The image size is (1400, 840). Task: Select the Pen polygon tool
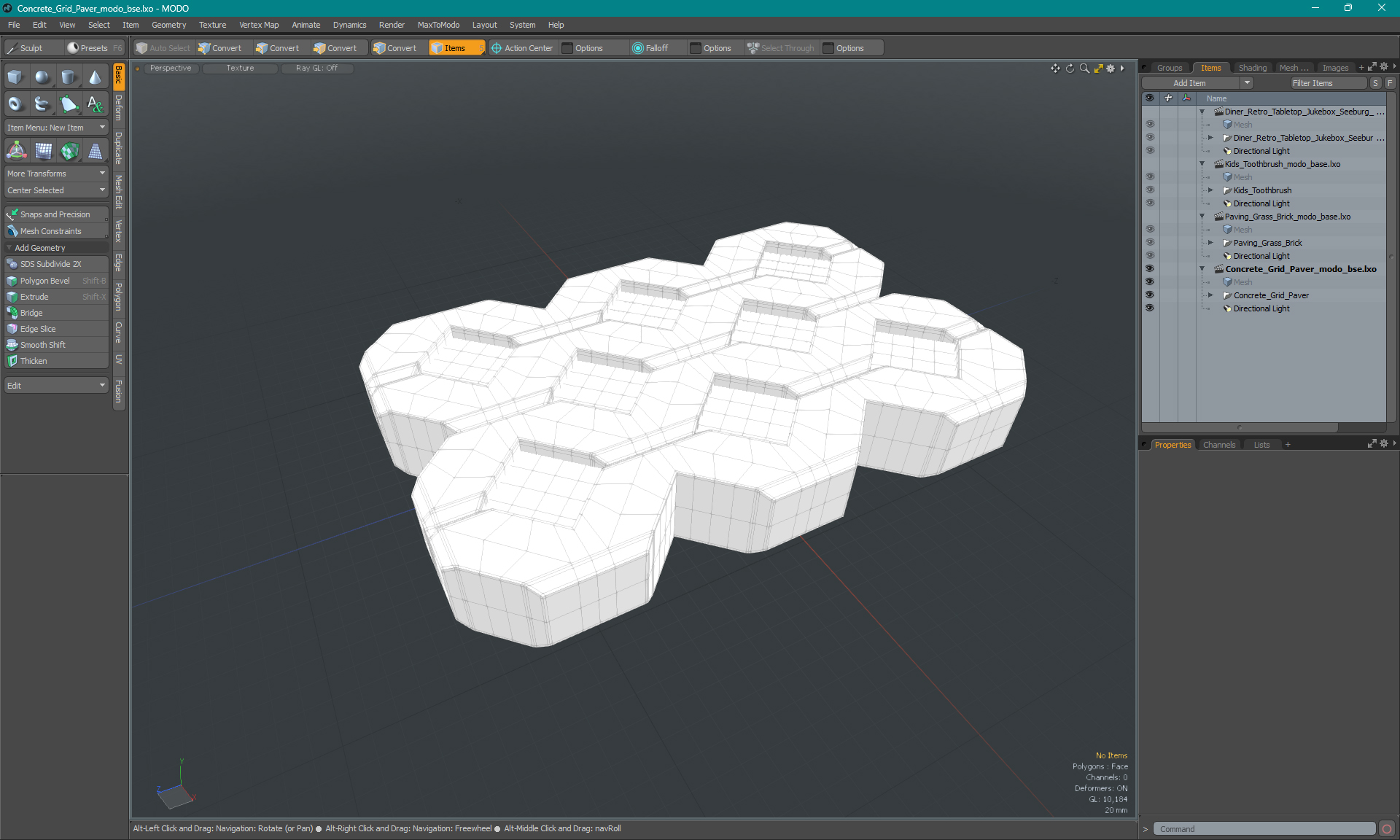point(69,104)
